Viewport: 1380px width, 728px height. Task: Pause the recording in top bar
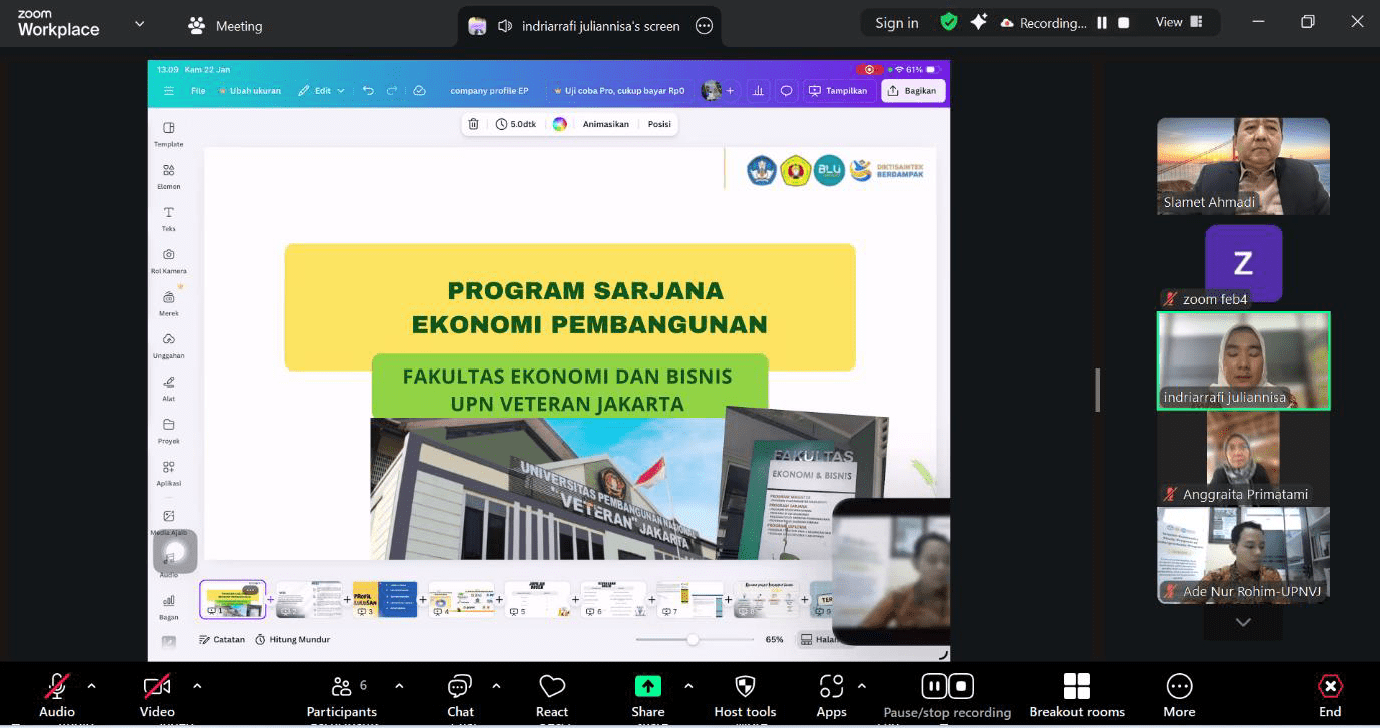point(1102,23)
